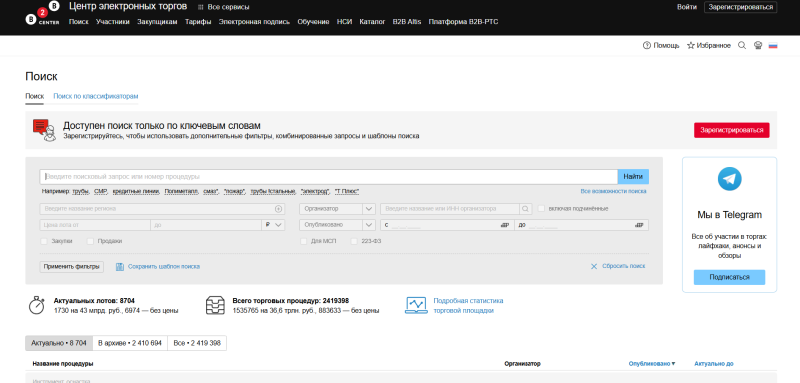Open the 'Подробная статистика торговой площадки' link
The image size is (800, 383).
point(468,305)
